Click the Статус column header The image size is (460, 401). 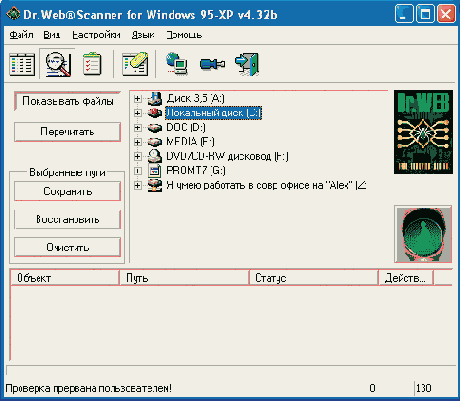click(314, 278)
